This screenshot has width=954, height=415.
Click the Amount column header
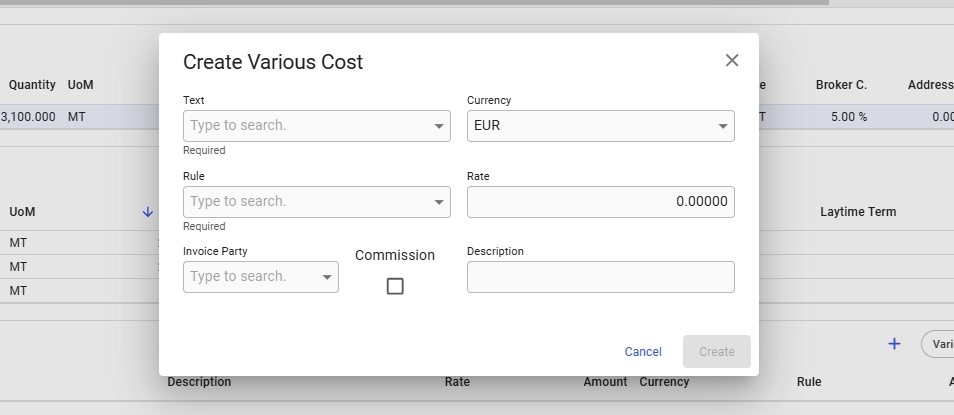click(x=605, y=382)
